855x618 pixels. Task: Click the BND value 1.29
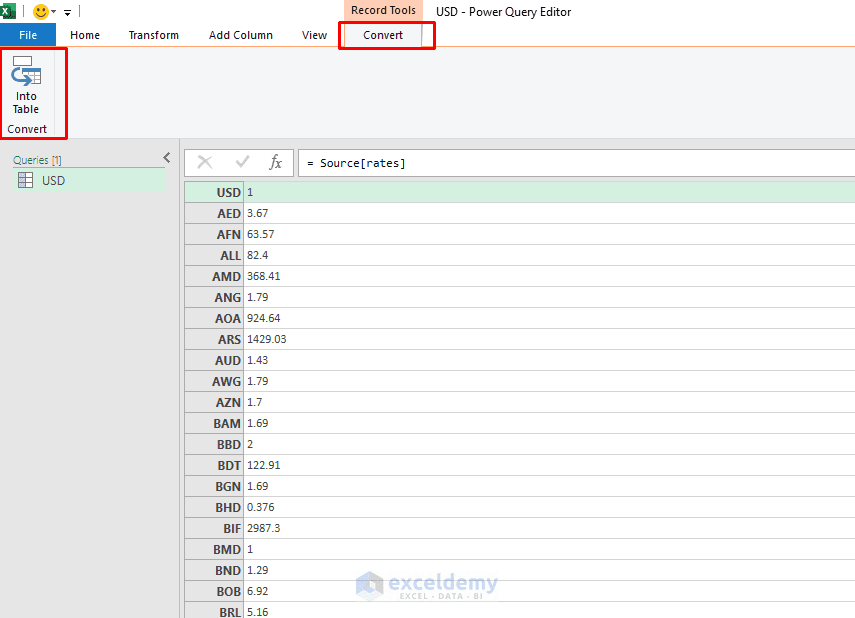coord(257,570)
